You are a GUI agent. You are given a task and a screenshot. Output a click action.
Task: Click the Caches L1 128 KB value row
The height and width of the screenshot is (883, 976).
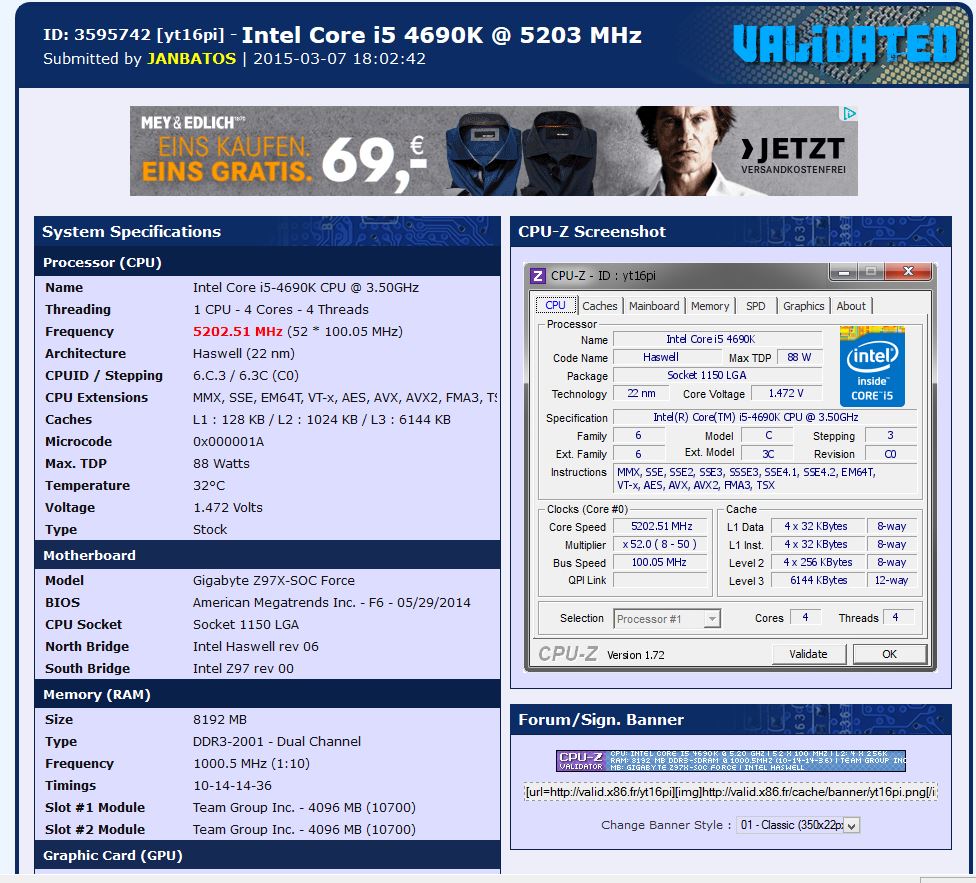tap(322, 419)
